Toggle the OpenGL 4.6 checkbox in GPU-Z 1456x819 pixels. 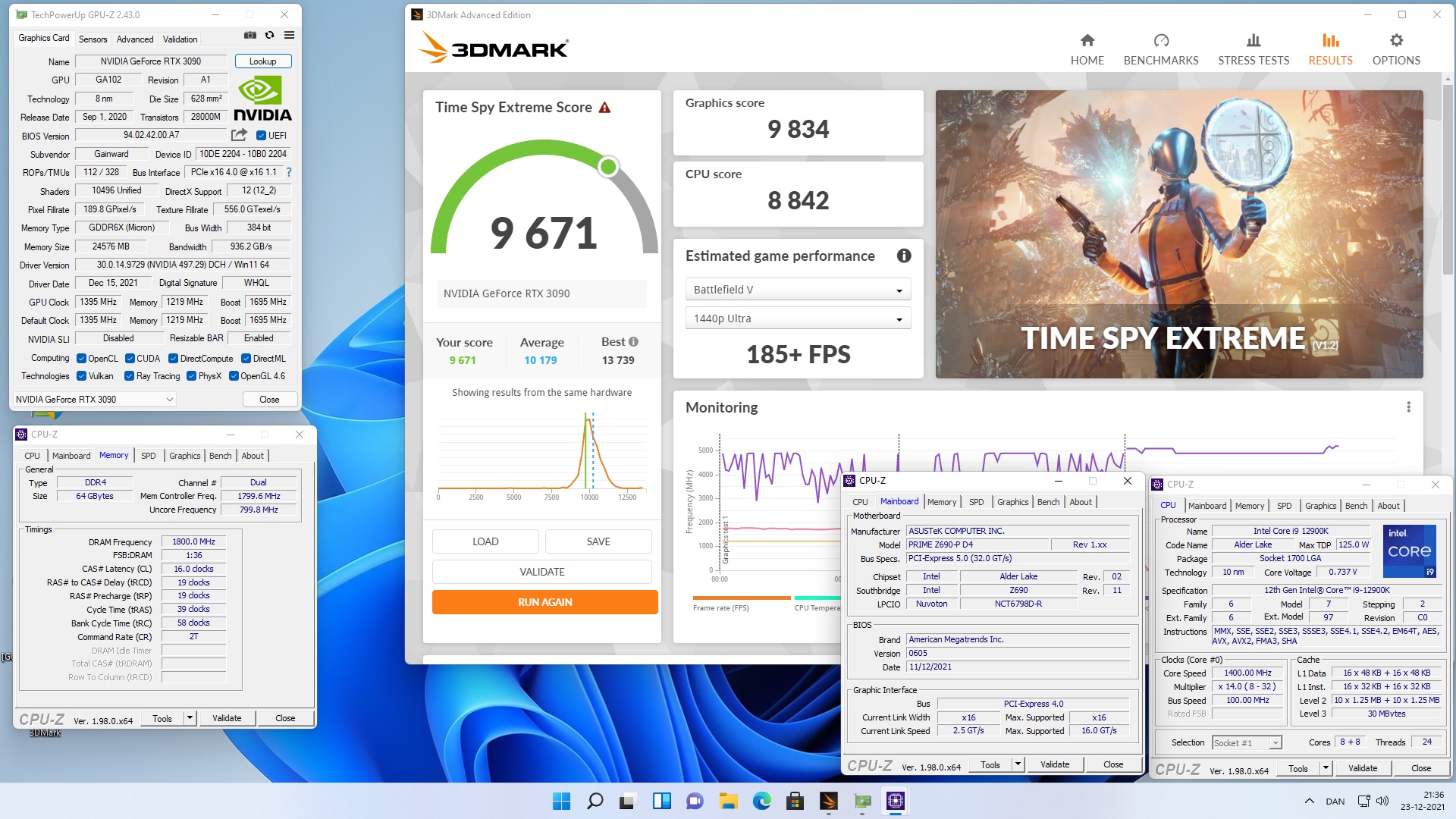tap(234, 376)
